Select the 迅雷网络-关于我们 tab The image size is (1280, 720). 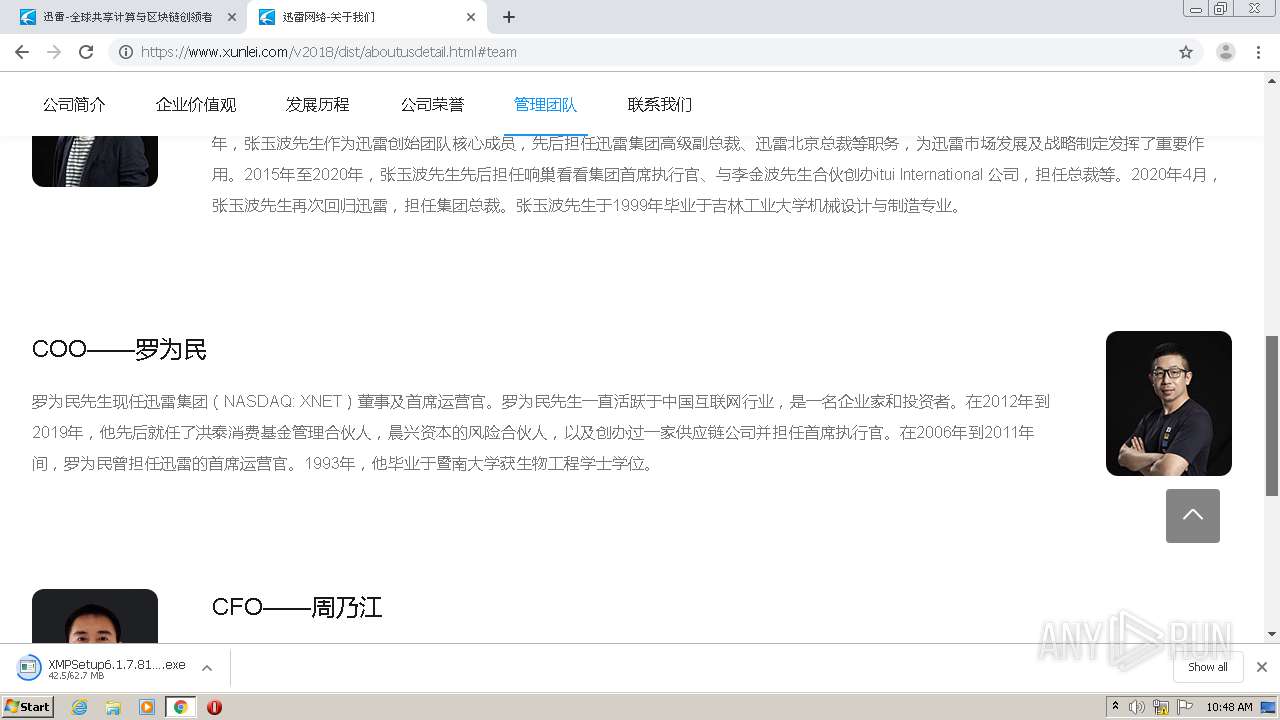pos(366,17)
